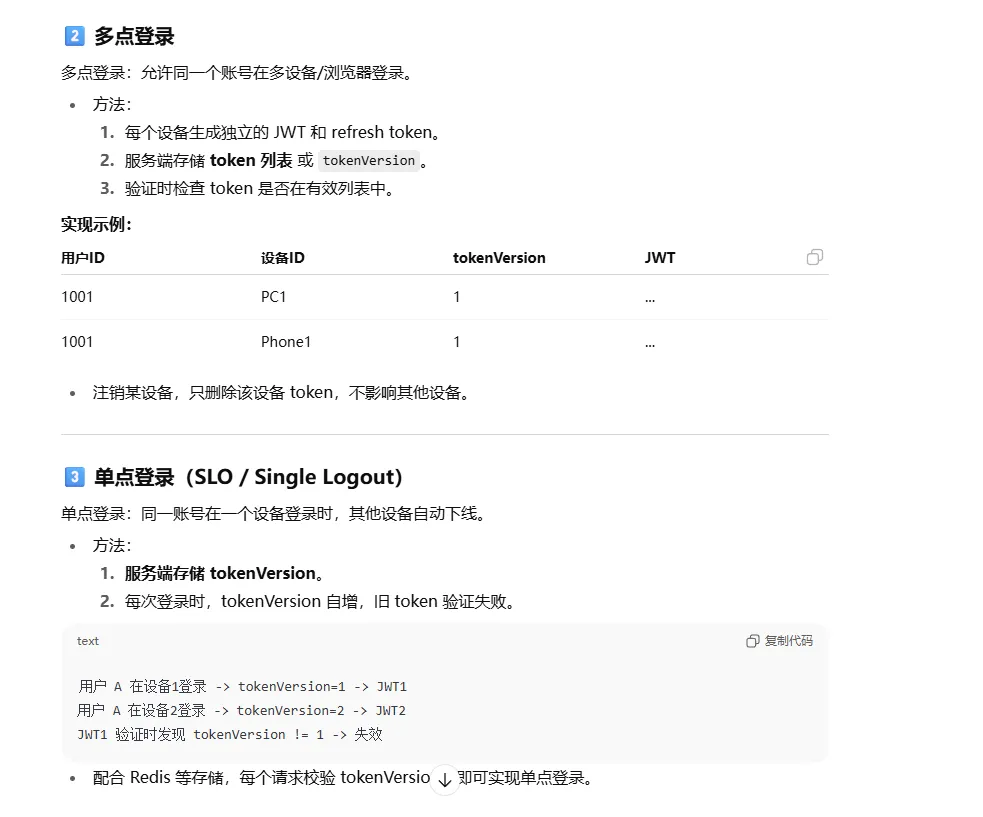Click the blue number 2 icon before 多点登录
Image resolution: width=983 pixels, height=817 pixels.
74,36
